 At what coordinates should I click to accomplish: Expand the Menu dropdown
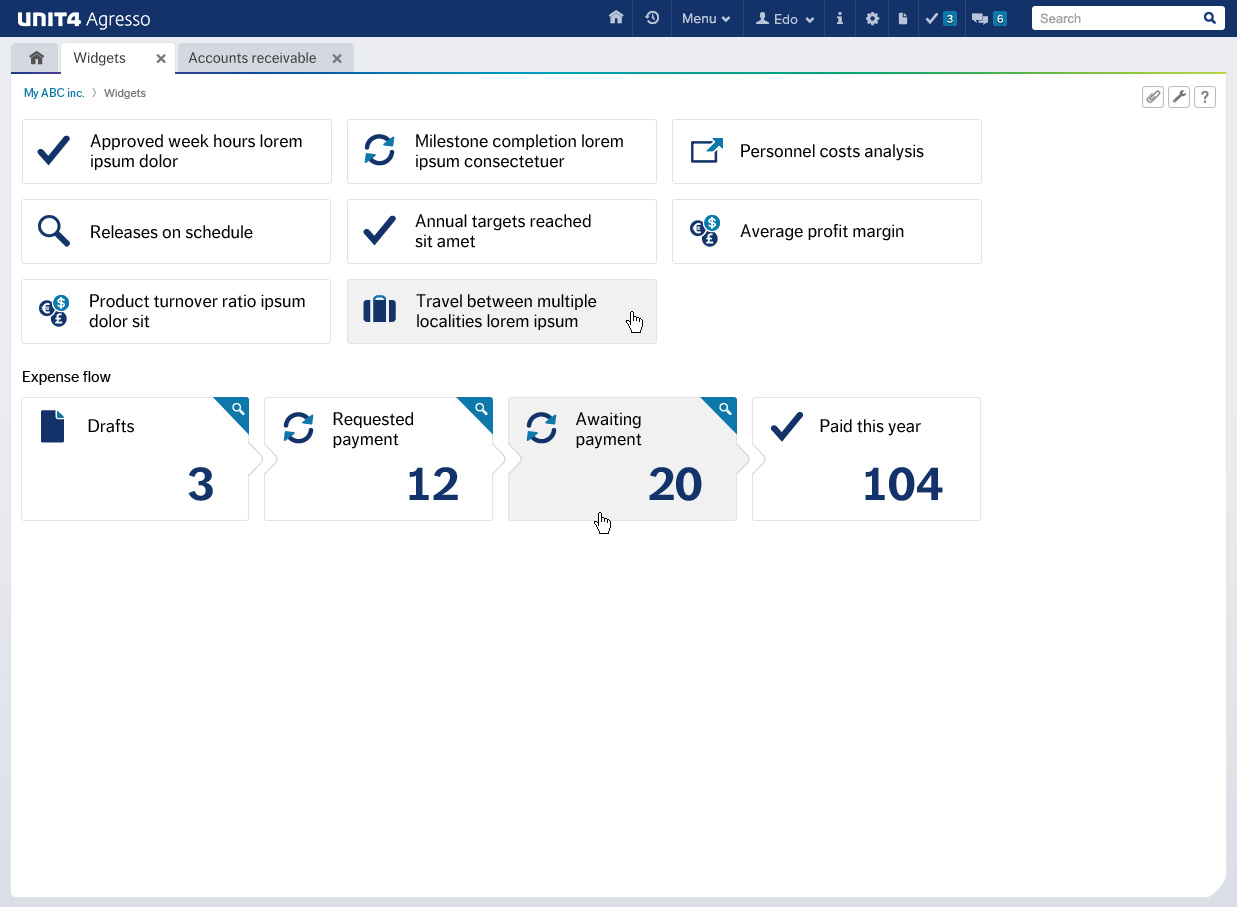(705, 18)
